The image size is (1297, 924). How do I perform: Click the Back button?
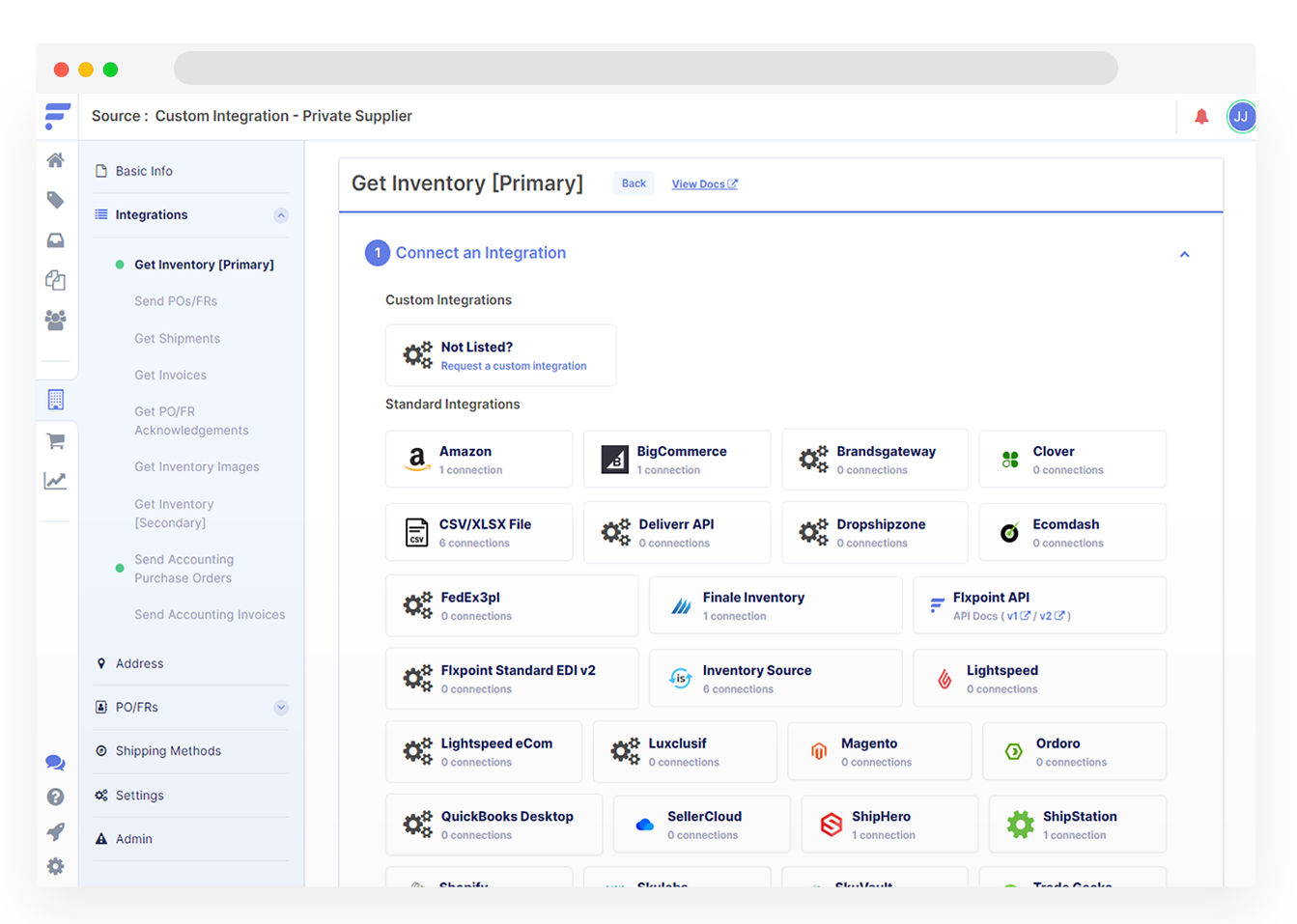(634, 183)
